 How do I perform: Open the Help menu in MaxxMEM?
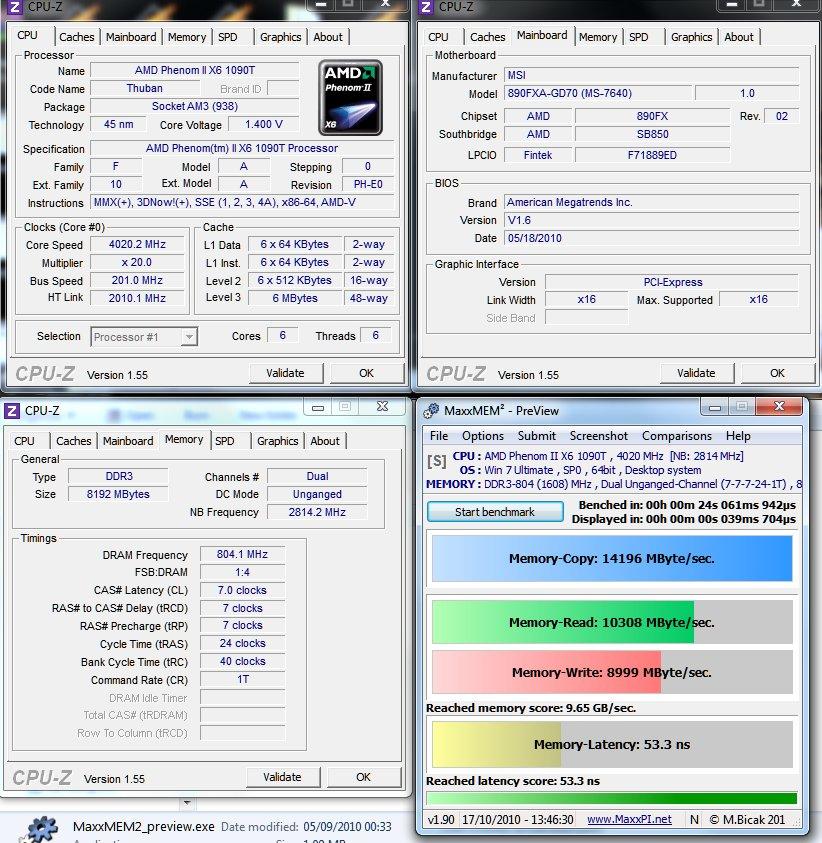[x=738, y=436]
